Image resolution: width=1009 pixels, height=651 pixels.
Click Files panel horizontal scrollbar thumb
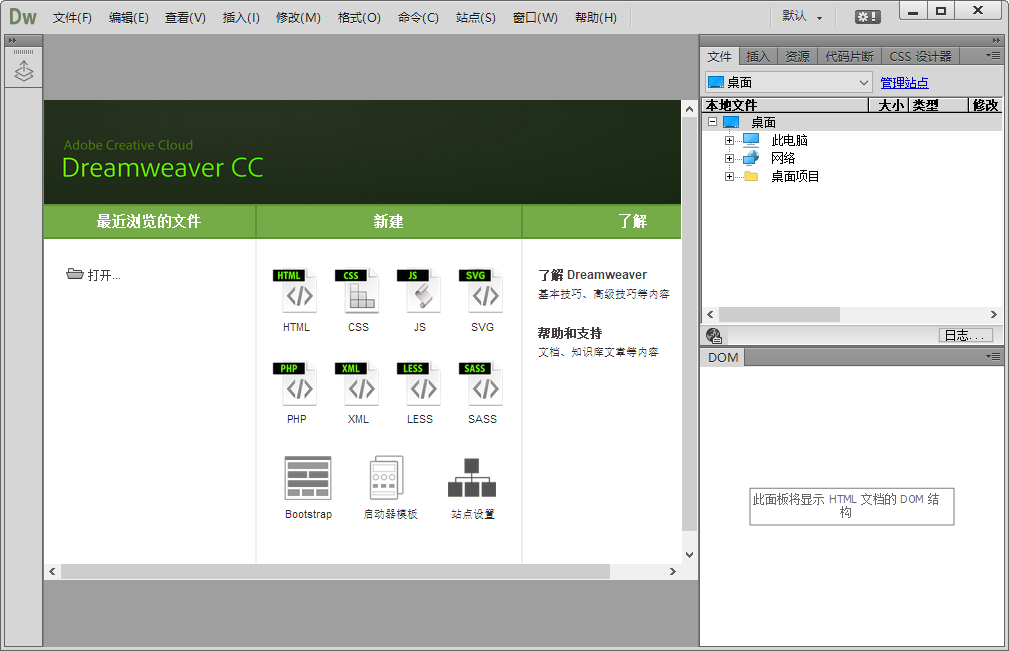[779, 315]
